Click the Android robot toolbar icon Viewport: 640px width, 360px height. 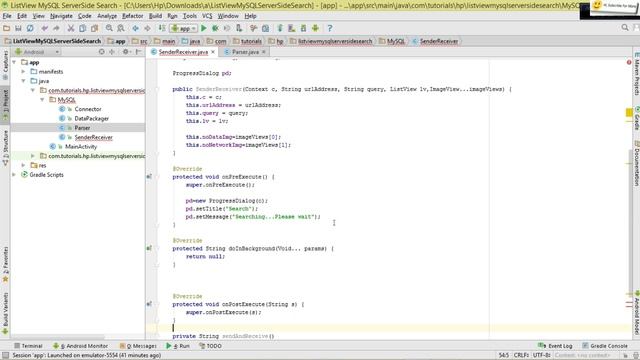315,28
